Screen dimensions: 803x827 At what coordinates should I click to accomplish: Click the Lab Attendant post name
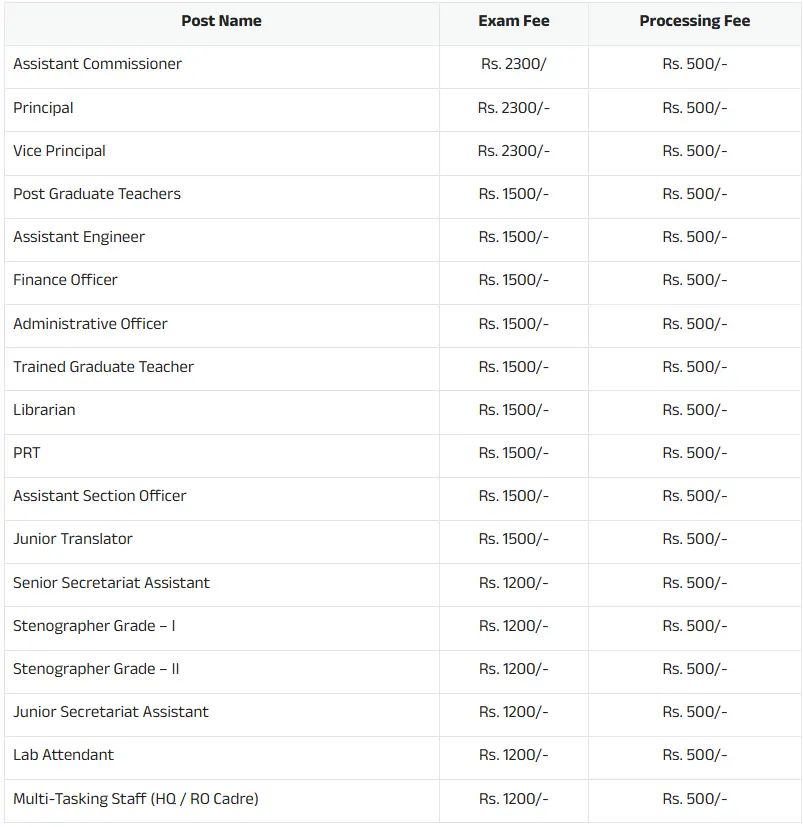click(63, 755)
